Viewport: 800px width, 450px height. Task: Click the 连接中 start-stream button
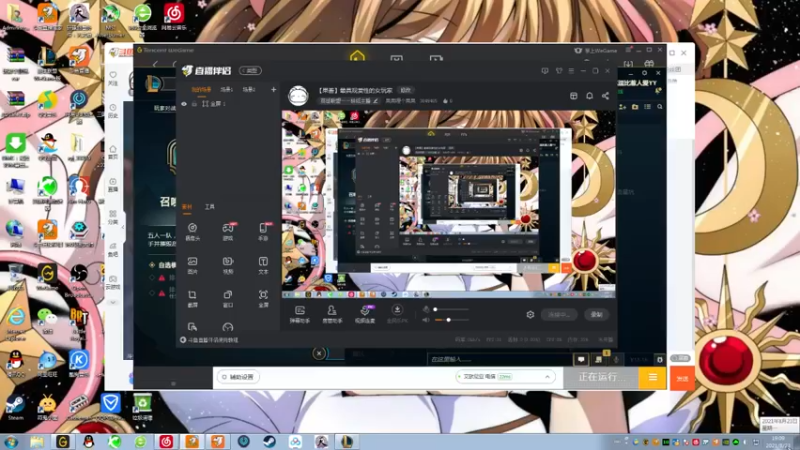(x=559, y=315)
